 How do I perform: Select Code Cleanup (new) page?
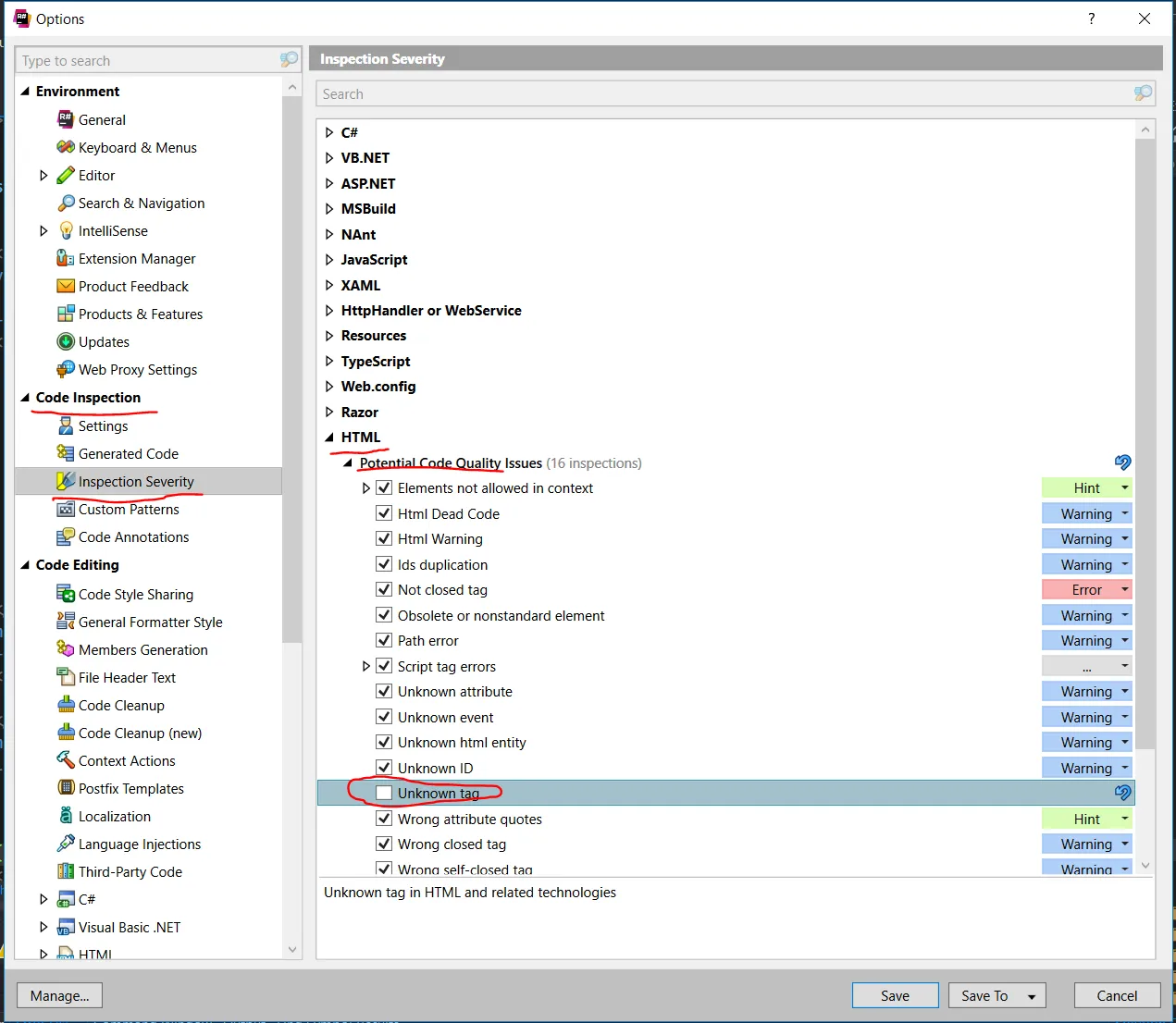coord(141,733)
